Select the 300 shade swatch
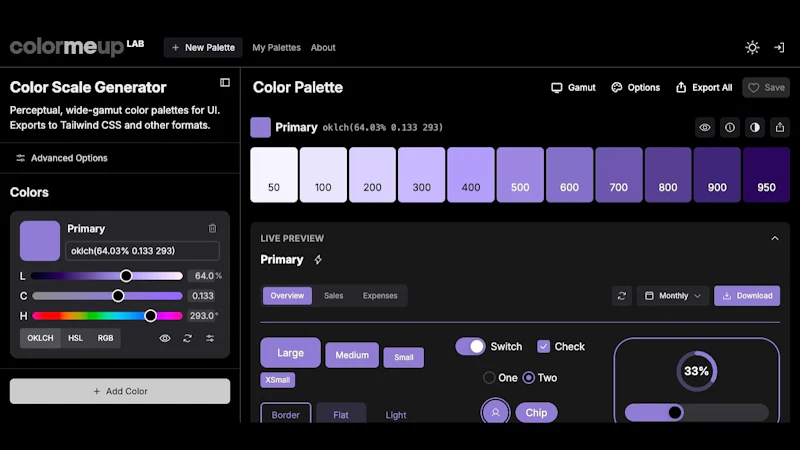This screenshot has width=800, height=450. (421, 175)
